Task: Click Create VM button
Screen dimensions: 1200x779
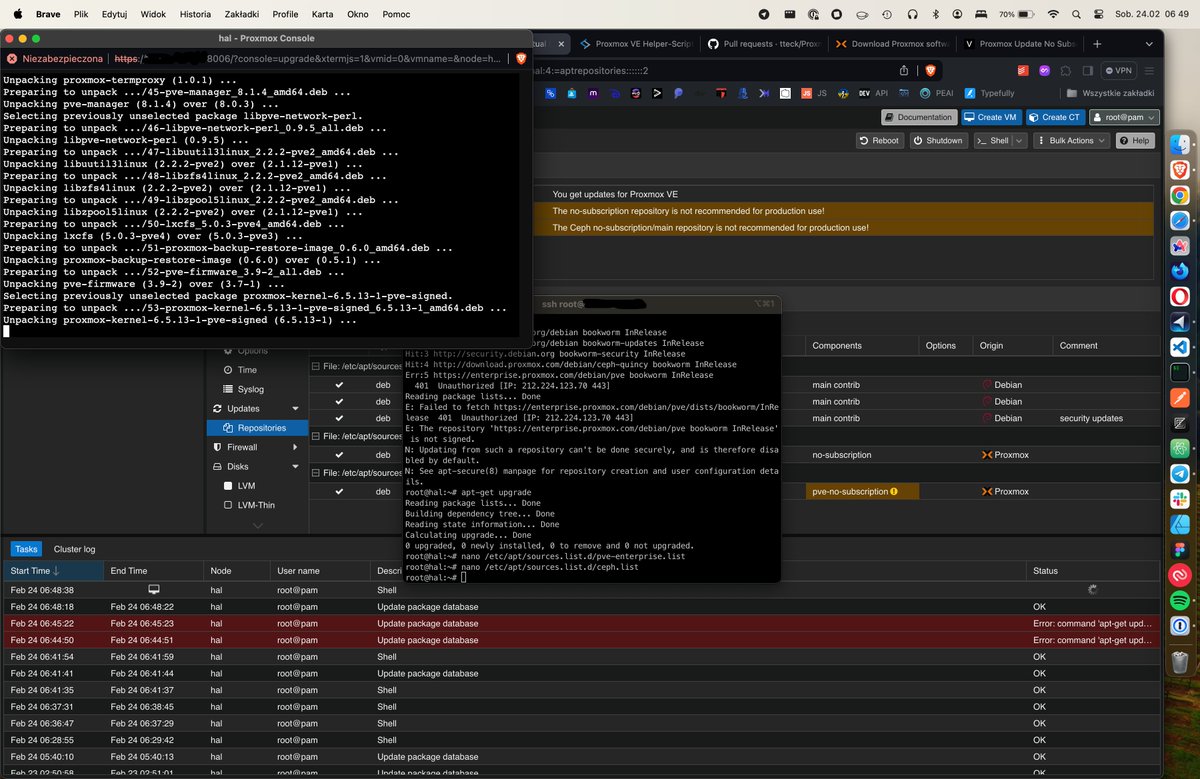Action: pyautogui.click(x=990, y=117)
